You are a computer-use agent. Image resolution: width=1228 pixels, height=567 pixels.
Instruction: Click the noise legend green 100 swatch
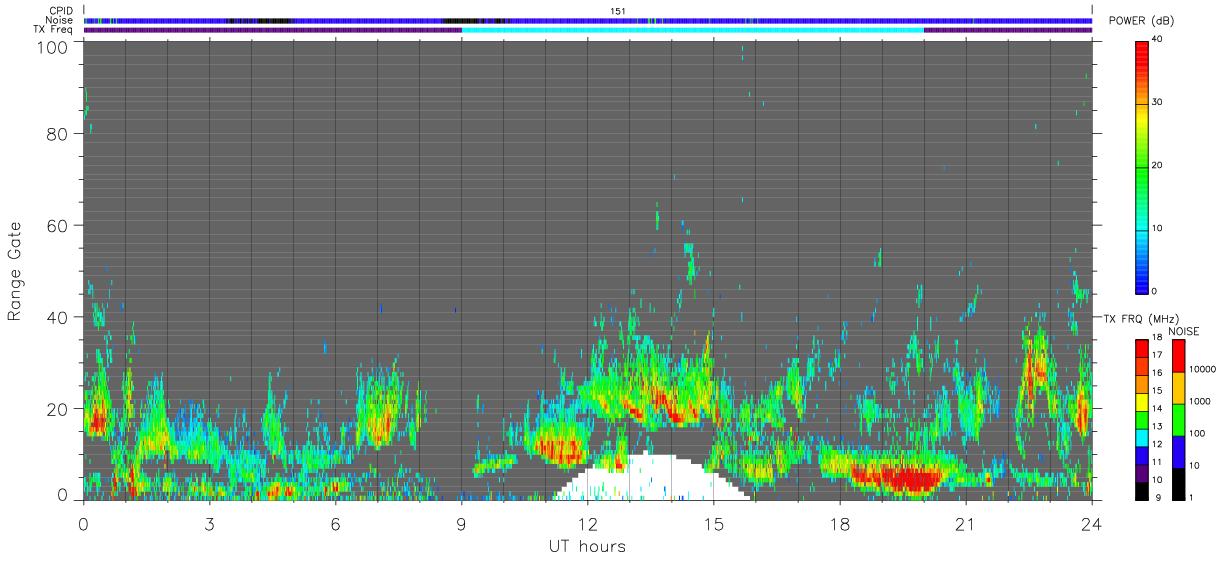point(1179,420)
